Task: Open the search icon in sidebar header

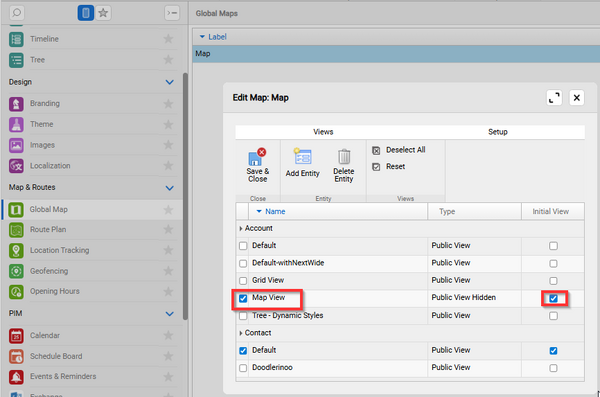Action: click(16, 13)
